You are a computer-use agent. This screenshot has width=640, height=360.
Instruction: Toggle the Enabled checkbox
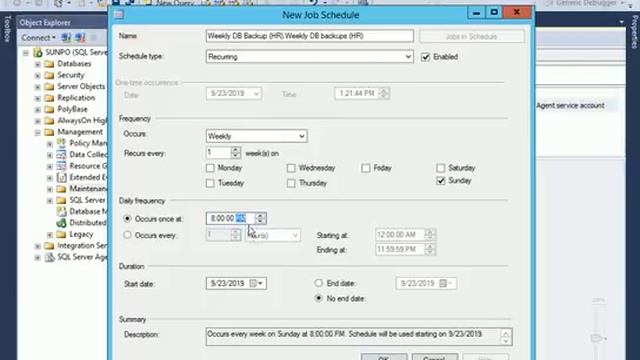click(x=425, y=57)
